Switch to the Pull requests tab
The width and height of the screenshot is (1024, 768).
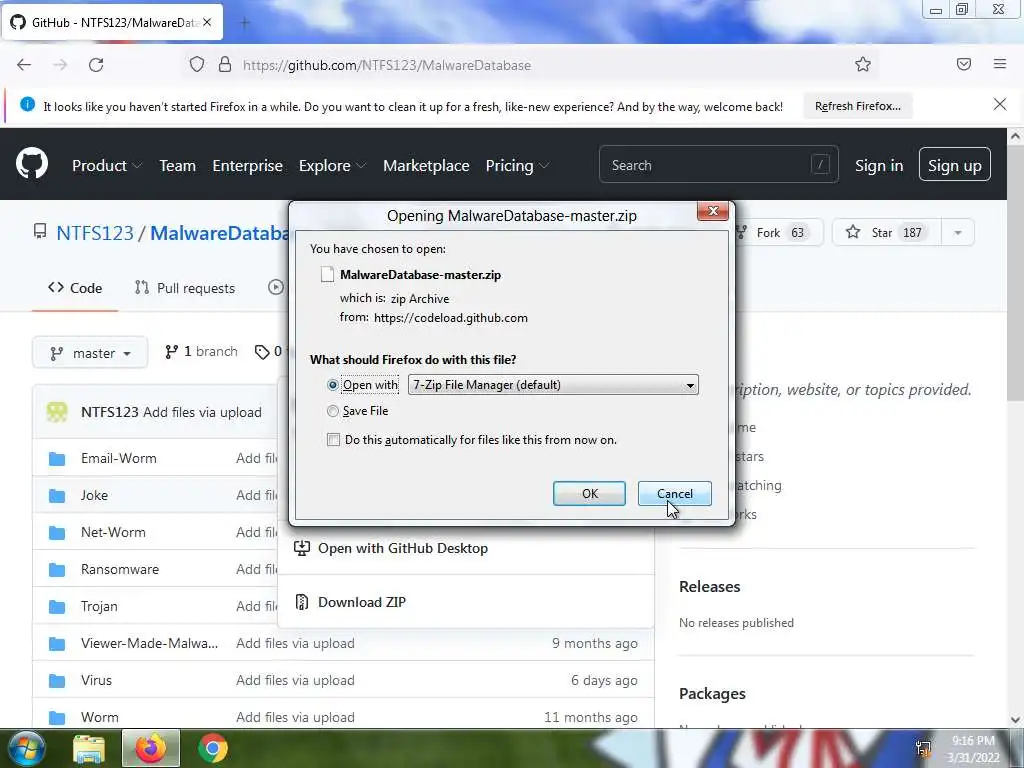[185, 288]
